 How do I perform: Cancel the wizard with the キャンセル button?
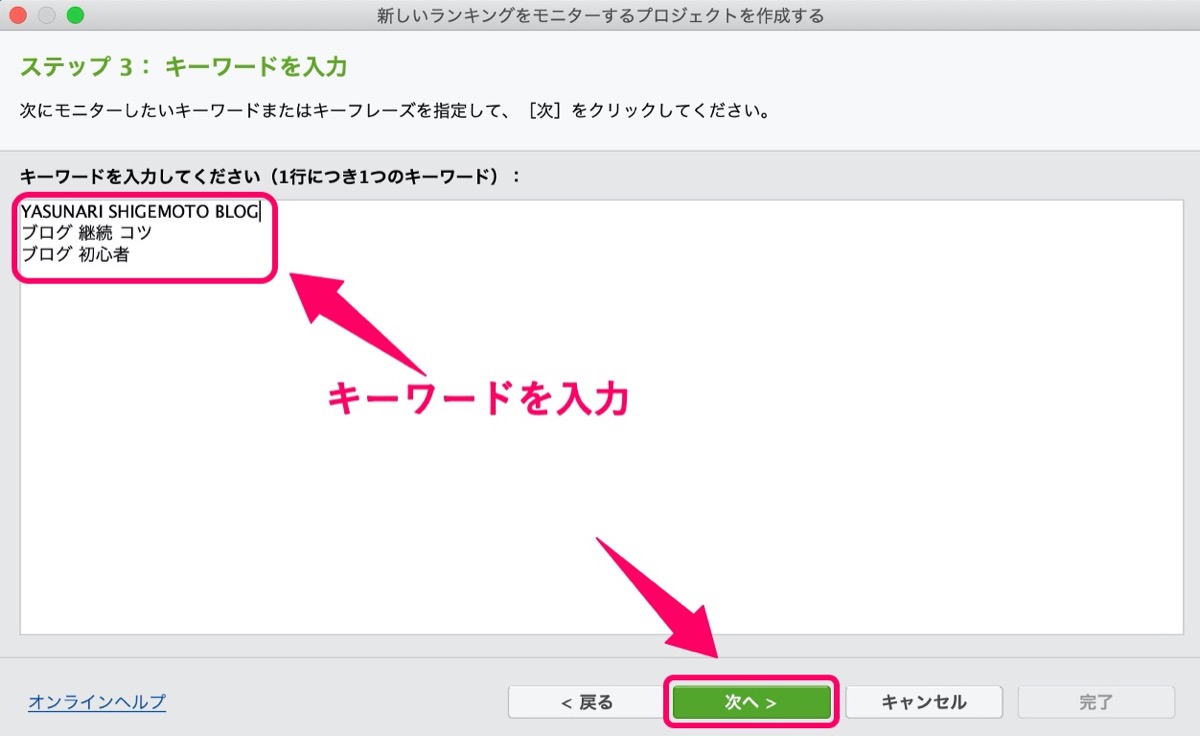click(923, 702)
